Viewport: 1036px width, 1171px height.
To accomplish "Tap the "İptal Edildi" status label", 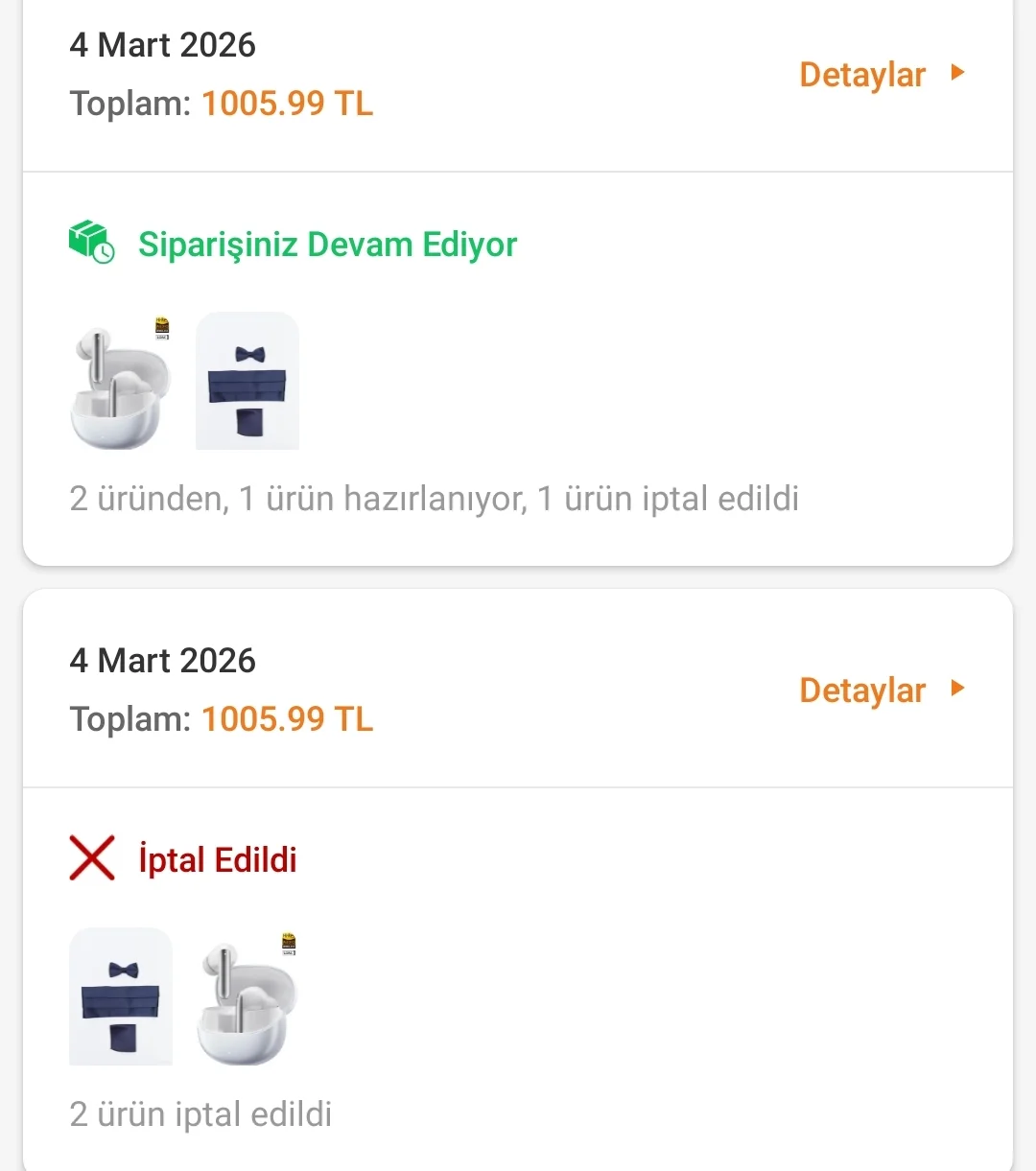I will [218, 860].
